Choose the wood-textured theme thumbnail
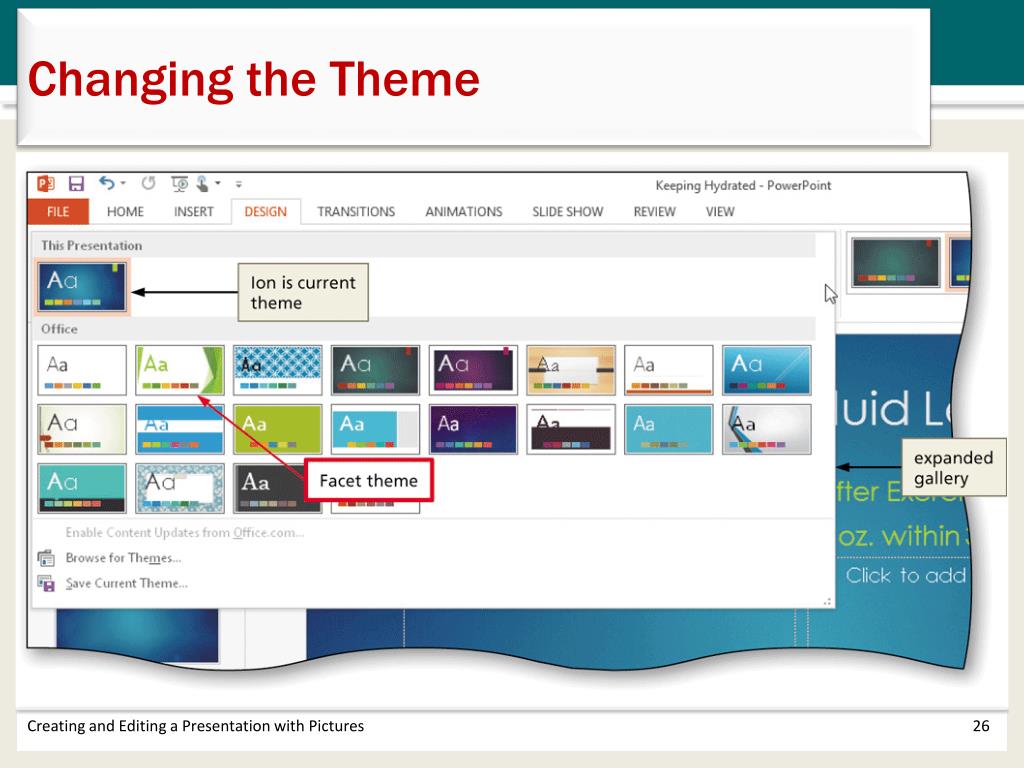 [571, 370]
